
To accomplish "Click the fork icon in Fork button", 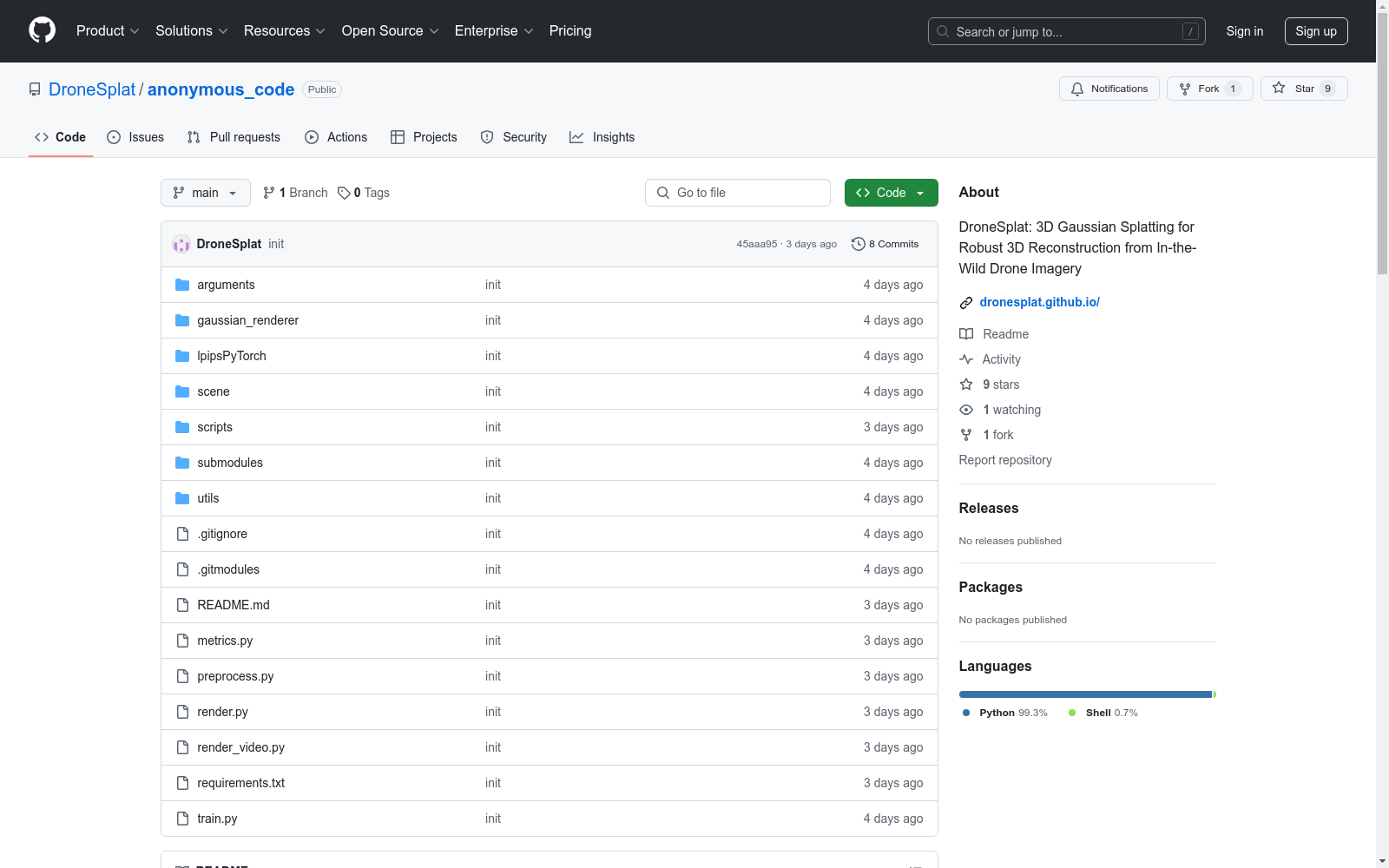I will pos(1185,89).
